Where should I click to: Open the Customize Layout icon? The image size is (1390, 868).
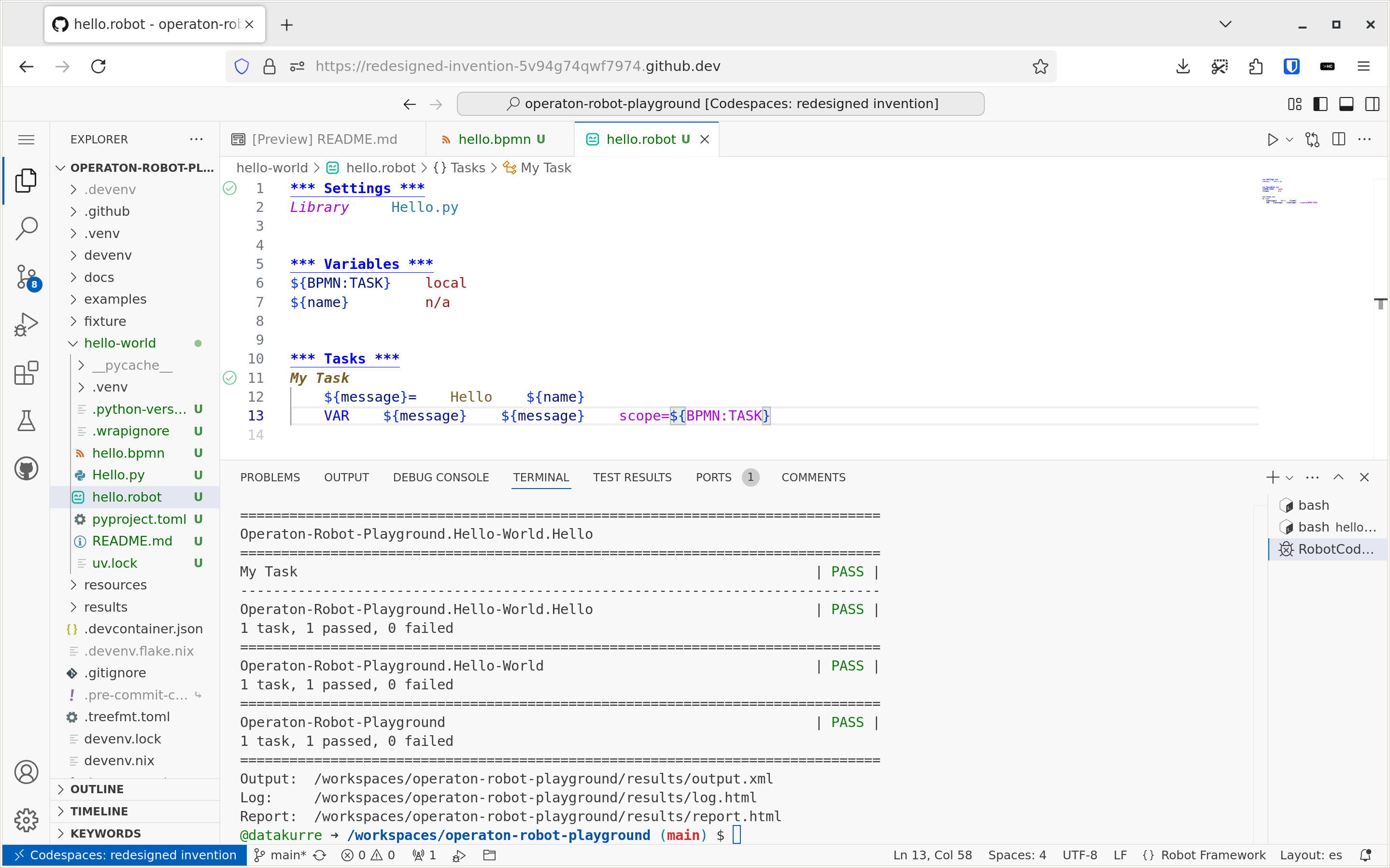click(1295, 104)
